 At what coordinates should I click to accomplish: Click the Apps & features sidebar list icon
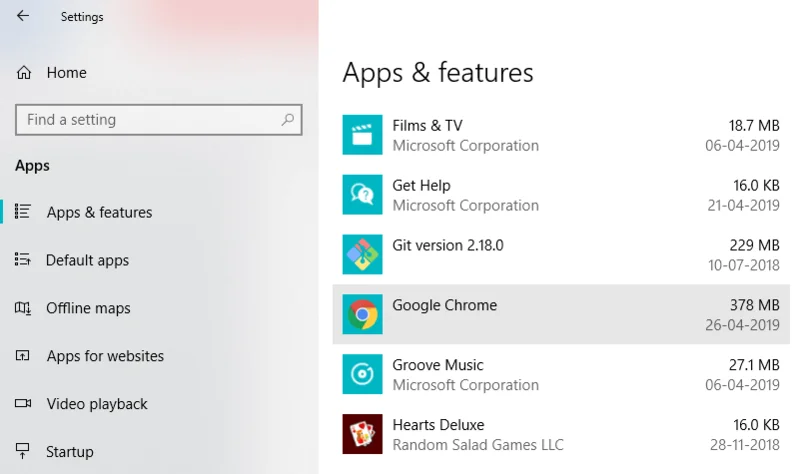(22, 211)
